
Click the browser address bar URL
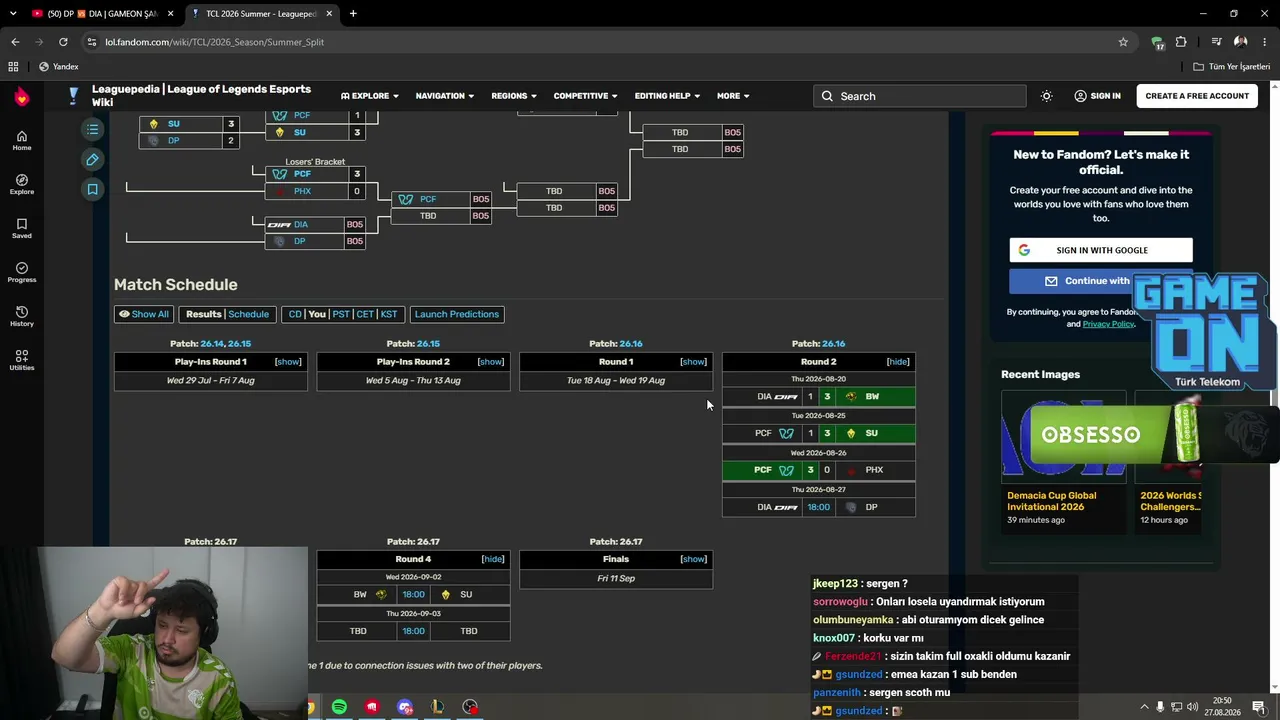click(215, 42)
